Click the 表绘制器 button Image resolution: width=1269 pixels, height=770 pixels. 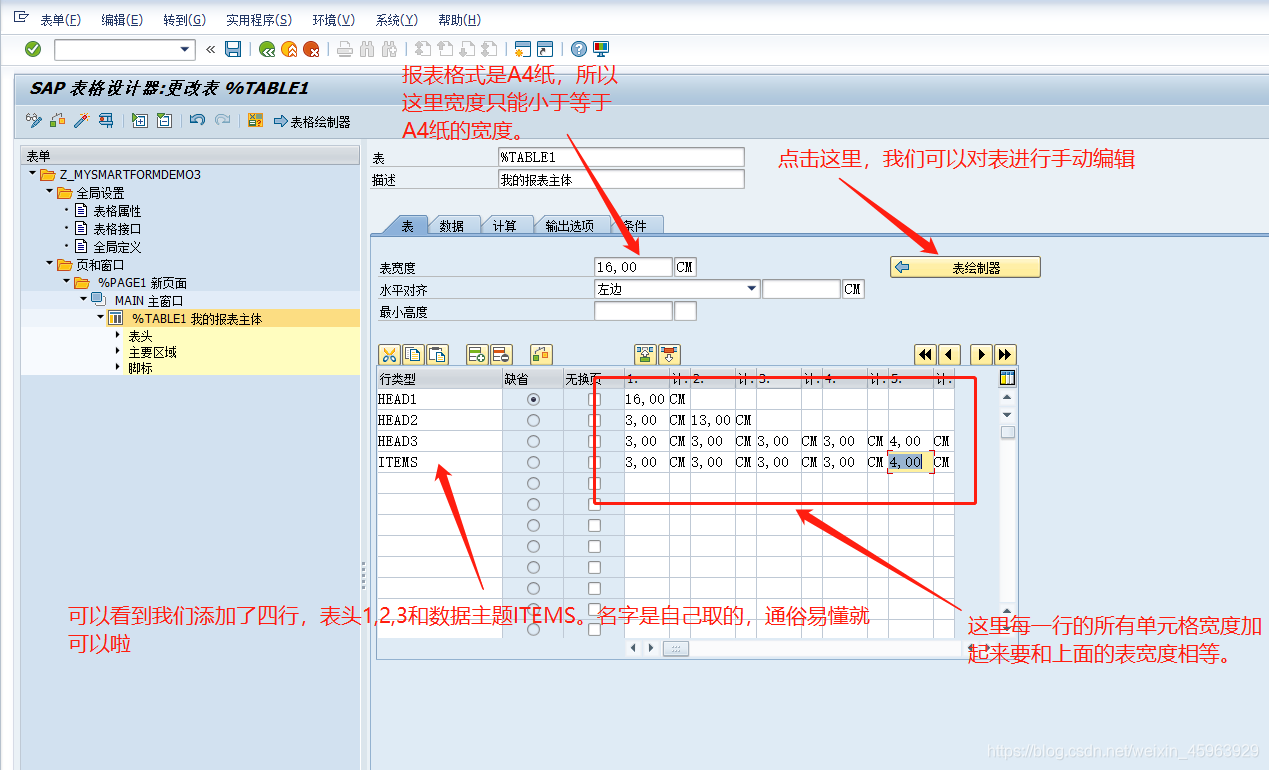[x=965, y=268]
